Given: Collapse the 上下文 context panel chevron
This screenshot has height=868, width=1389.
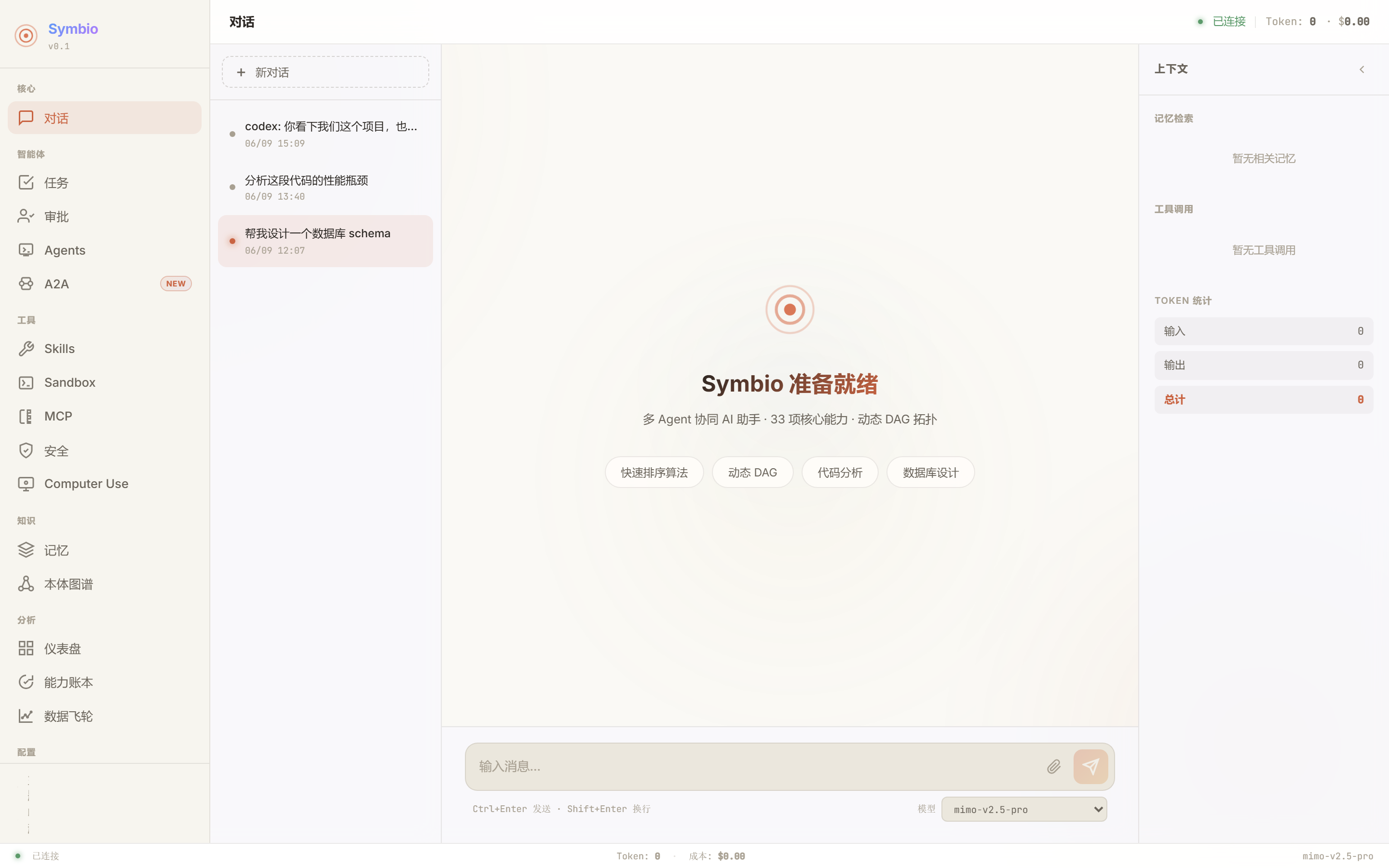Looking at the screenshot, I should tap(1362, 69).
